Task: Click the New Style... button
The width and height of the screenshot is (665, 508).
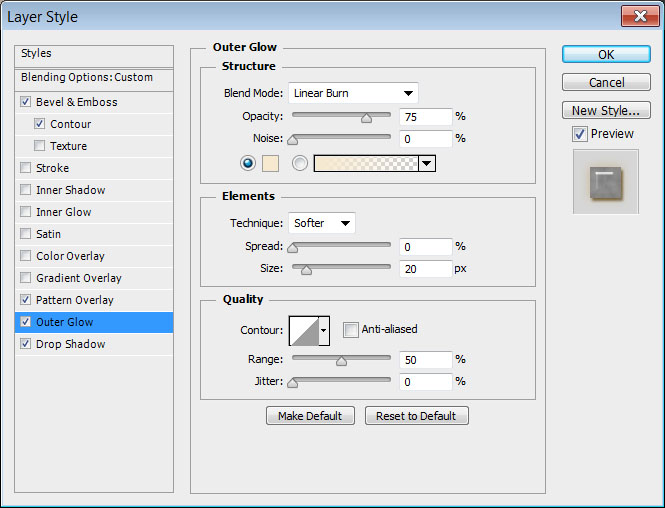Action: click(606, 110)
